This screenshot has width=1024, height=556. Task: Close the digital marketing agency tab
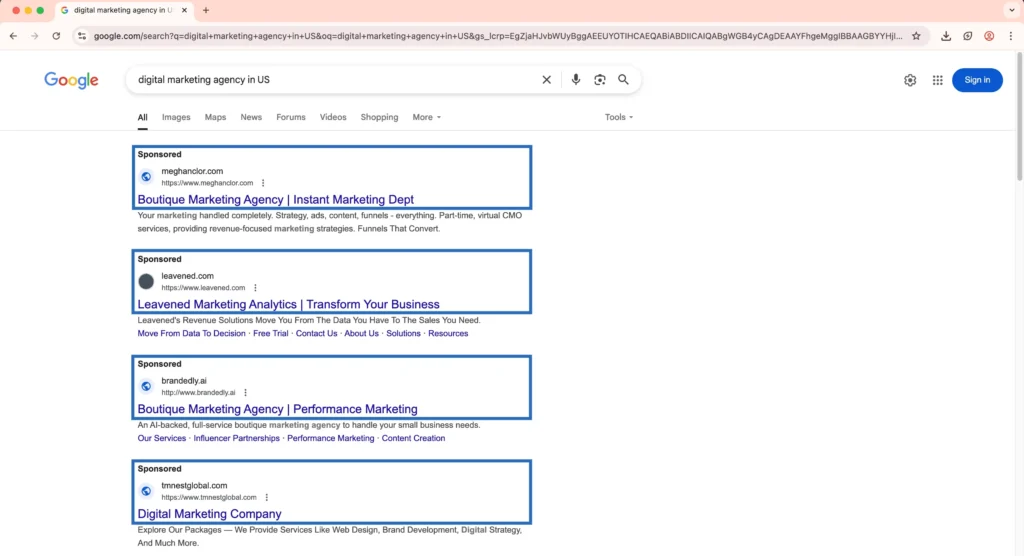point(184,10)
